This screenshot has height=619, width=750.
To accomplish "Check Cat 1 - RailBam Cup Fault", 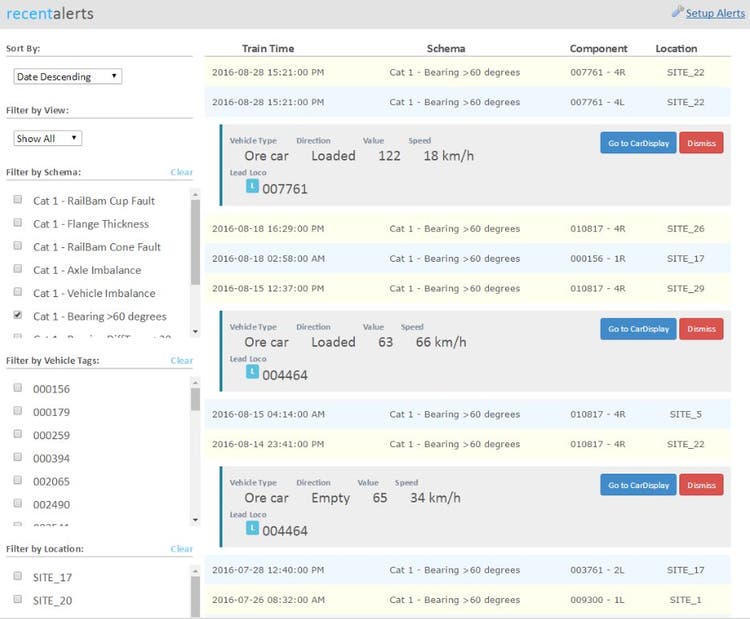I will (18, 199).
